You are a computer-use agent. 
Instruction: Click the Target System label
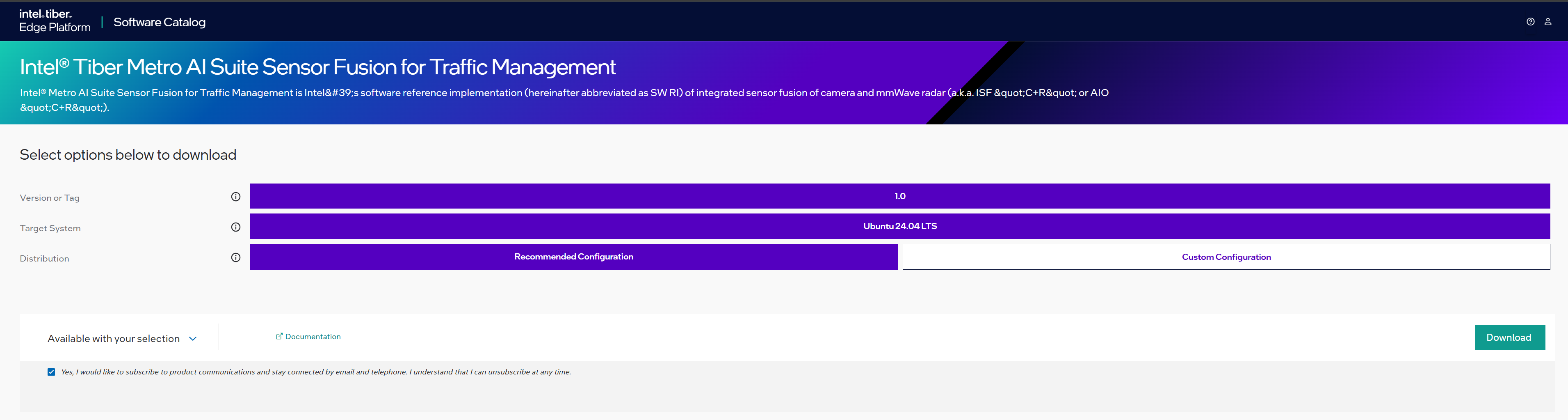[x=50, y=228]
